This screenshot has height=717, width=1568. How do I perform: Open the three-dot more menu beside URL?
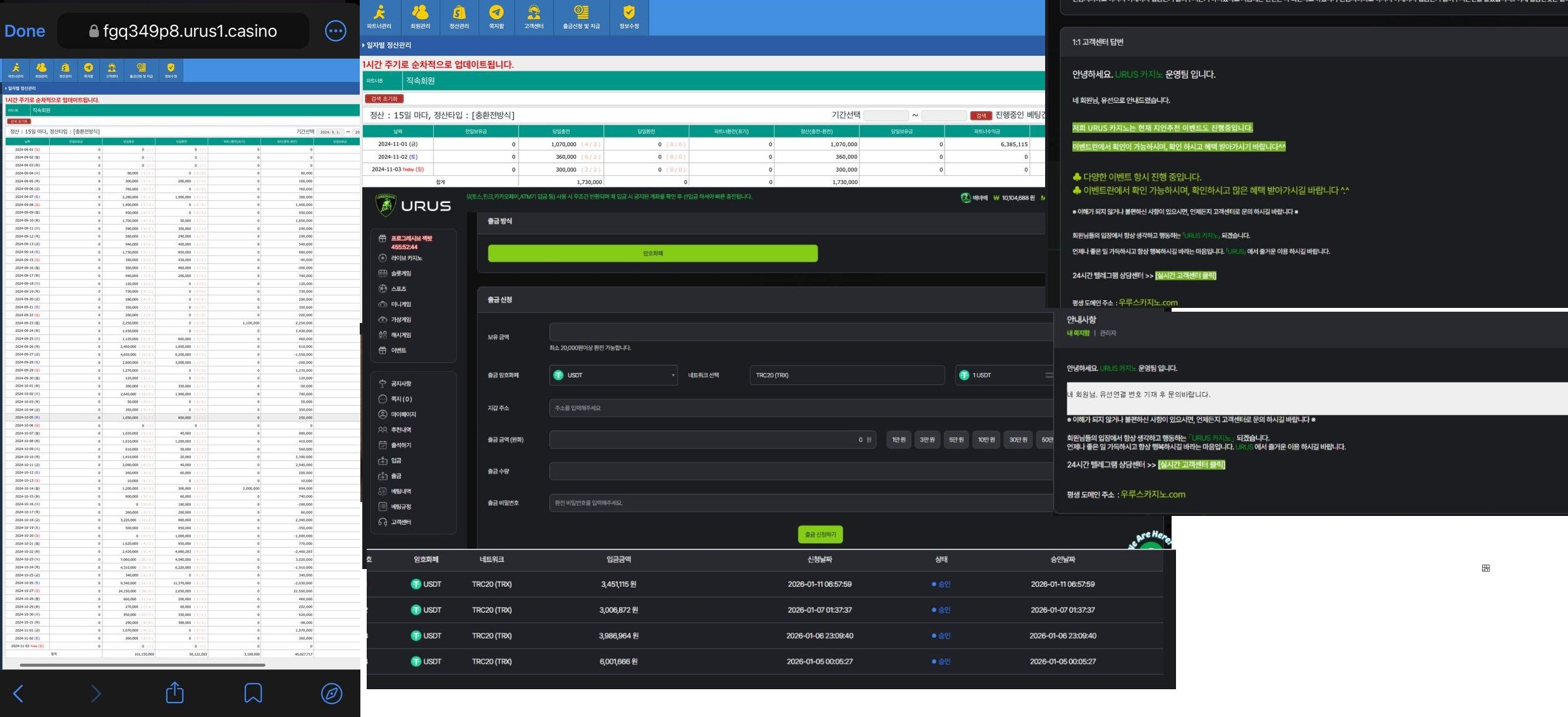point(335,30)
